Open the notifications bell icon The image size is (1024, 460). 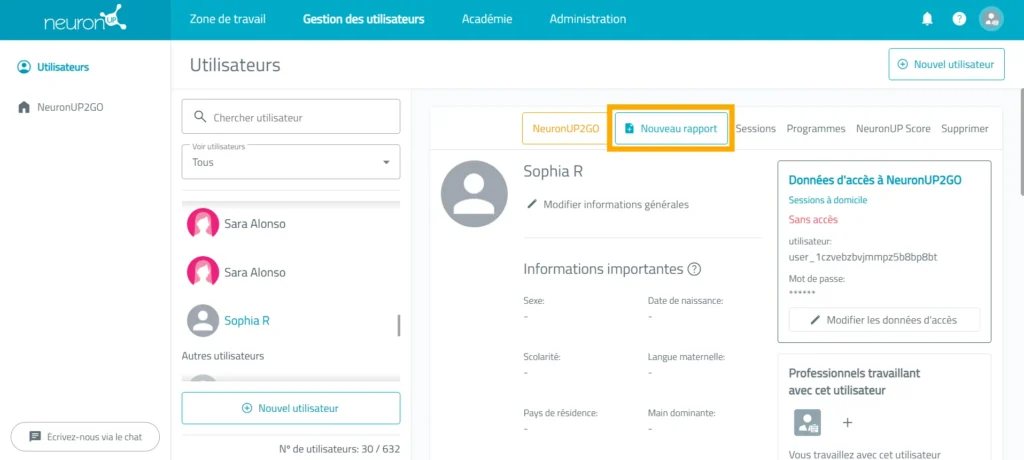coord(927,19)
